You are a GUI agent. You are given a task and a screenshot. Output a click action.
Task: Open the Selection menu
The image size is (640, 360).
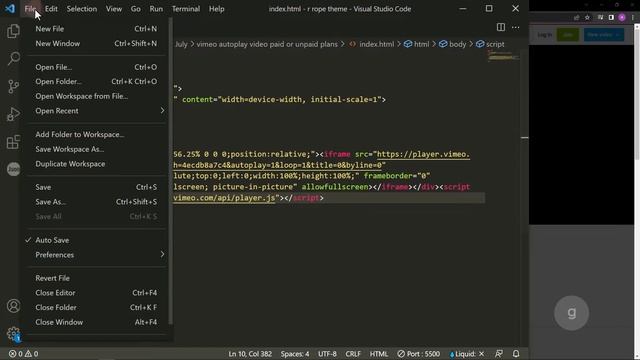[82, 9]
